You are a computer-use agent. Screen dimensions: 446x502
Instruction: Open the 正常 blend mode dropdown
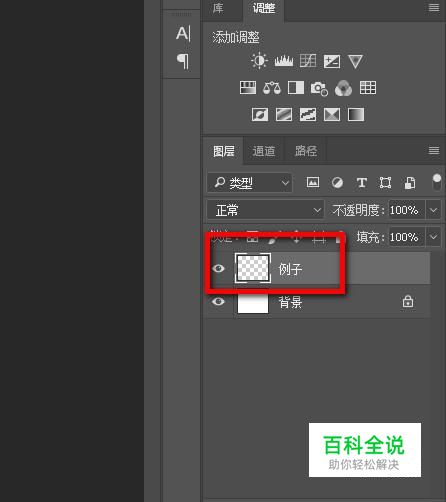pos(265,210)
